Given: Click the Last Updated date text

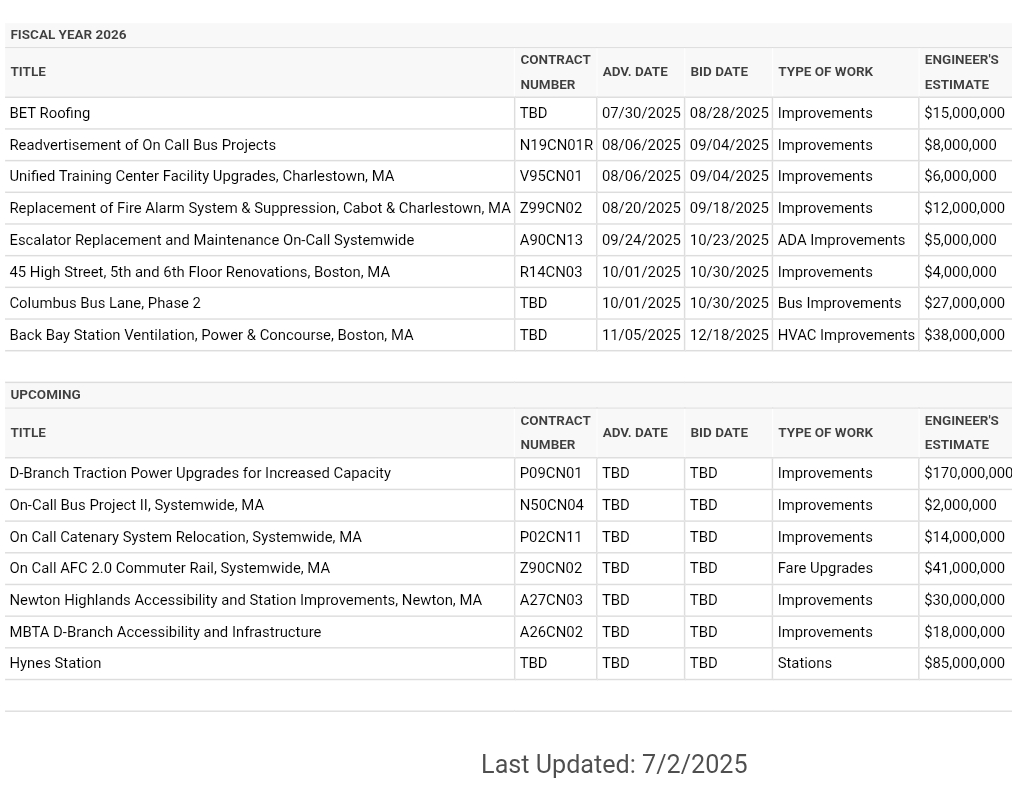Looking at the screenshot, I should pos(614,764).
